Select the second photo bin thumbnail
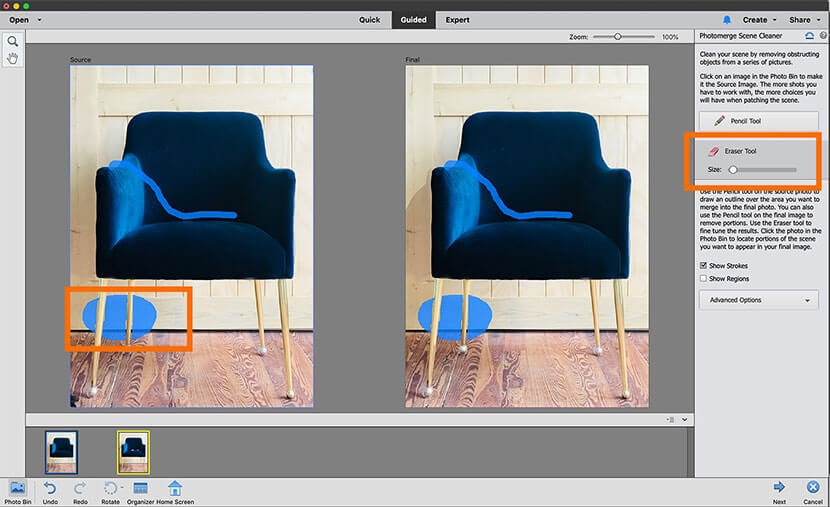This screenshot has width=830, height=507. pyautogui.click(x=133, y=451)
